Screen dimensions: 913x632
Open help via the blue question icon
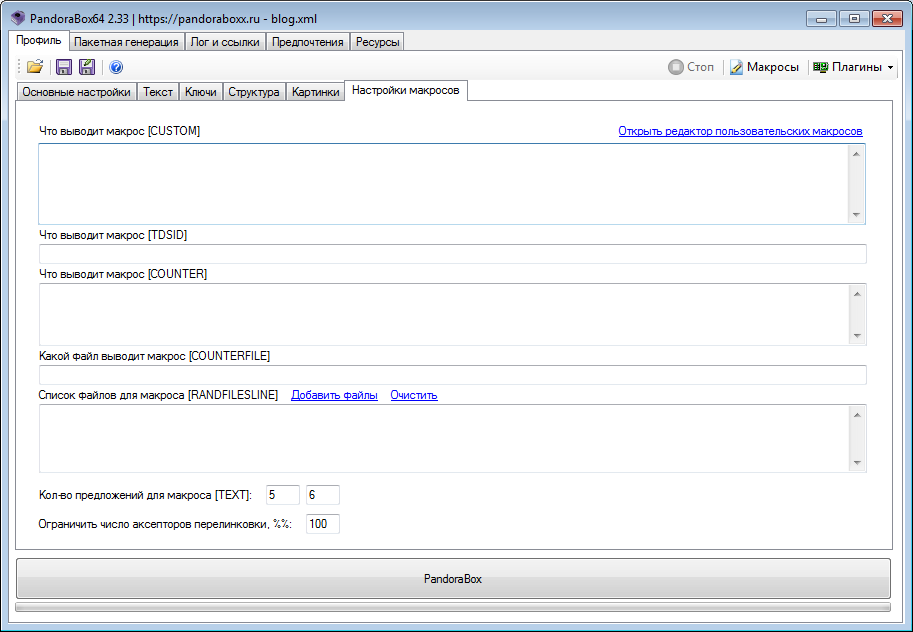point(116,67)
